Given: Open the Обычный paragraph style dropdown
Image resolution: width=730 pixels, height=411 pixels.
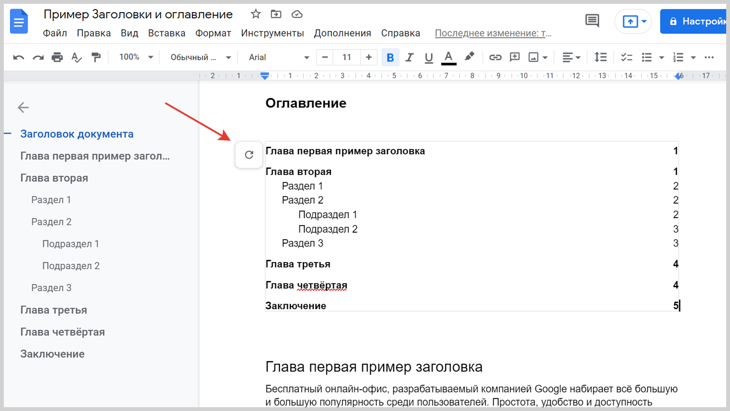Looking at the screenshot, I should (x=200, y=57).
